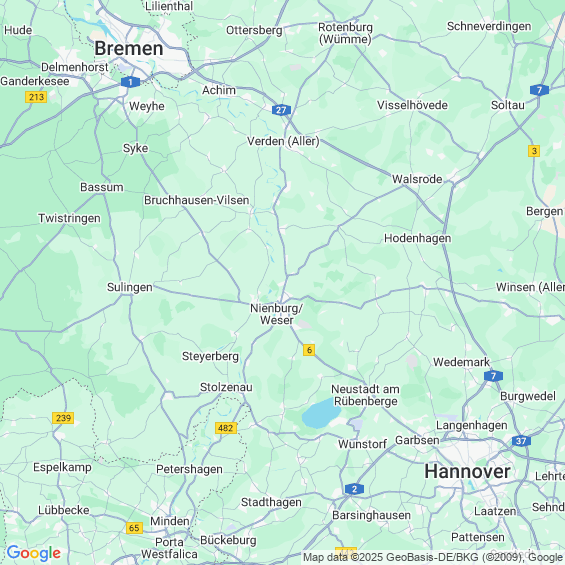Click the yellow 239 road shield
Screen dimensions: 565x565
click(x=63, y=418)
